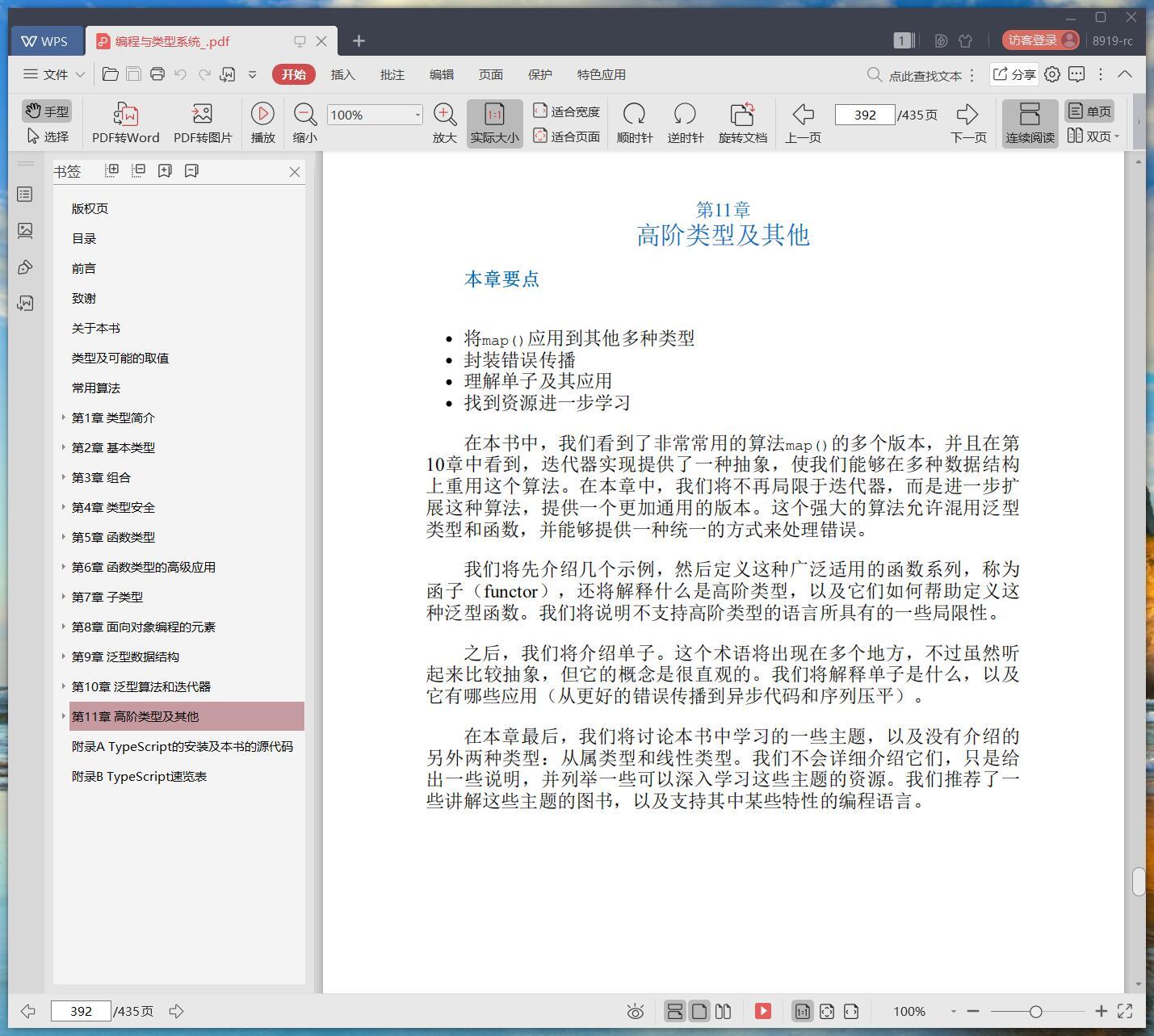Image resolution: width=1154 pixels, height=1036 pixels.
Task: Open WPS home tab
Action: [45, 41]
